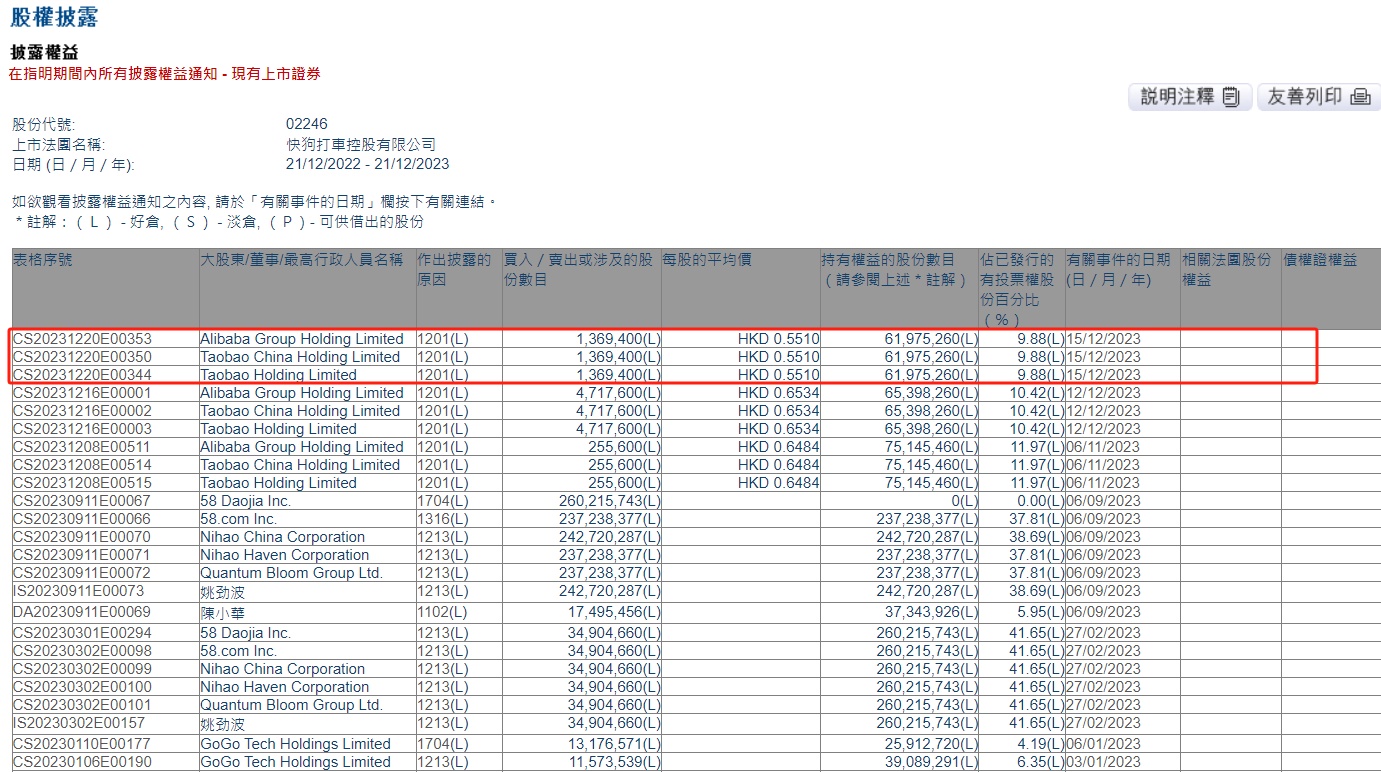
Task: Click share count 11,573,539(L)
Action: click(x=614, y=762)
